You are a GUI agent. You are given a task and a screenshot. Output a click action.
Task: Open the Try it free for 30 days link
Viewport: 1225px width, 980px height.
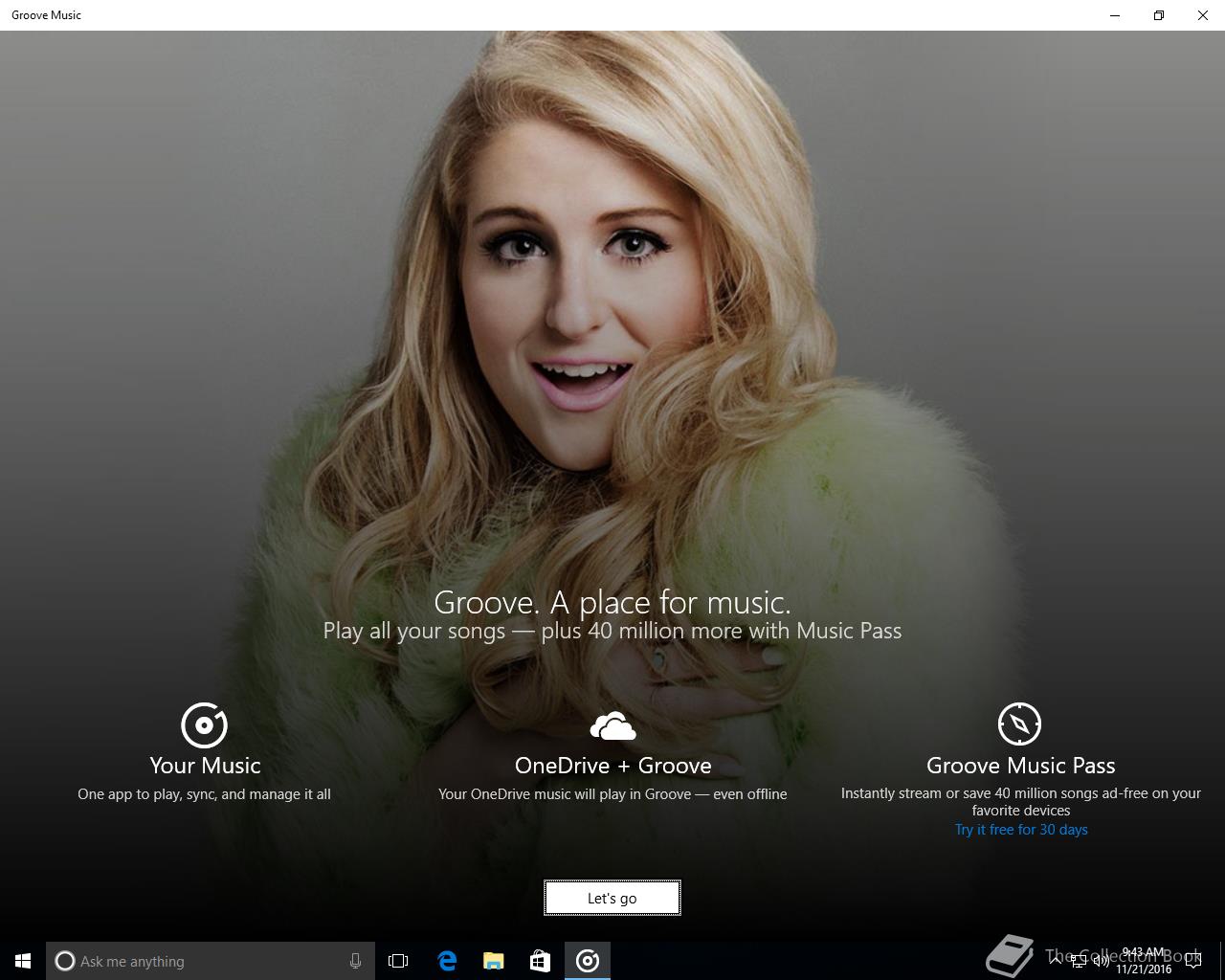pos(1021,830)
